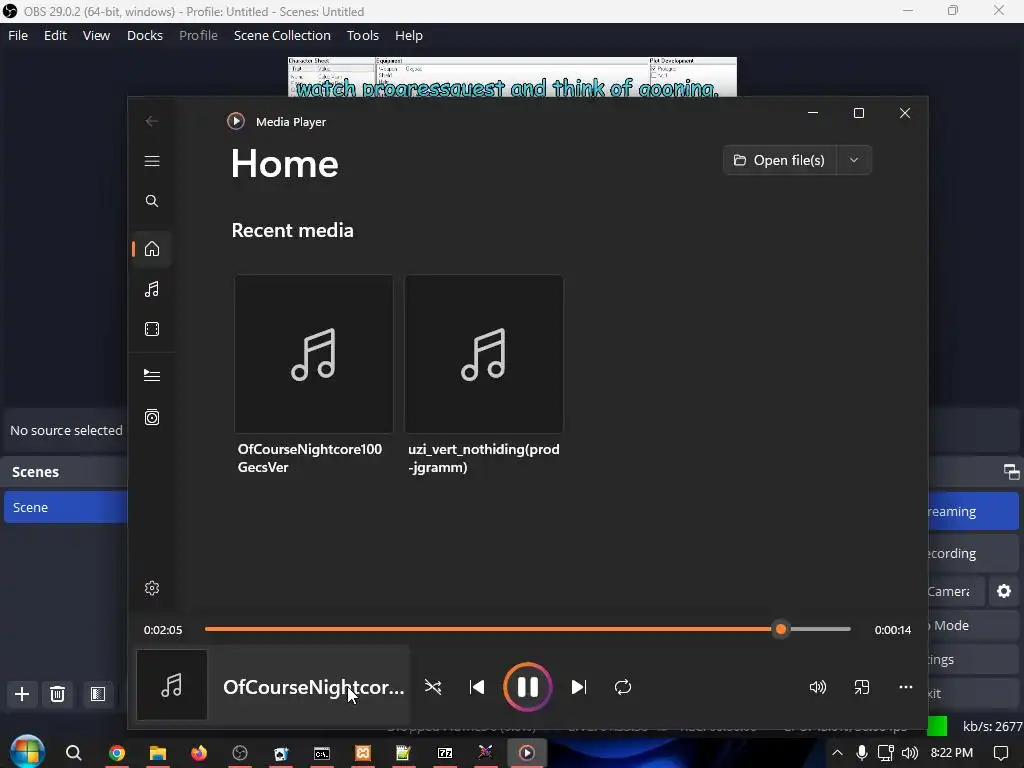Open Google Chrome from the taskbar
Screen dimensions: 1024x768
117,753
